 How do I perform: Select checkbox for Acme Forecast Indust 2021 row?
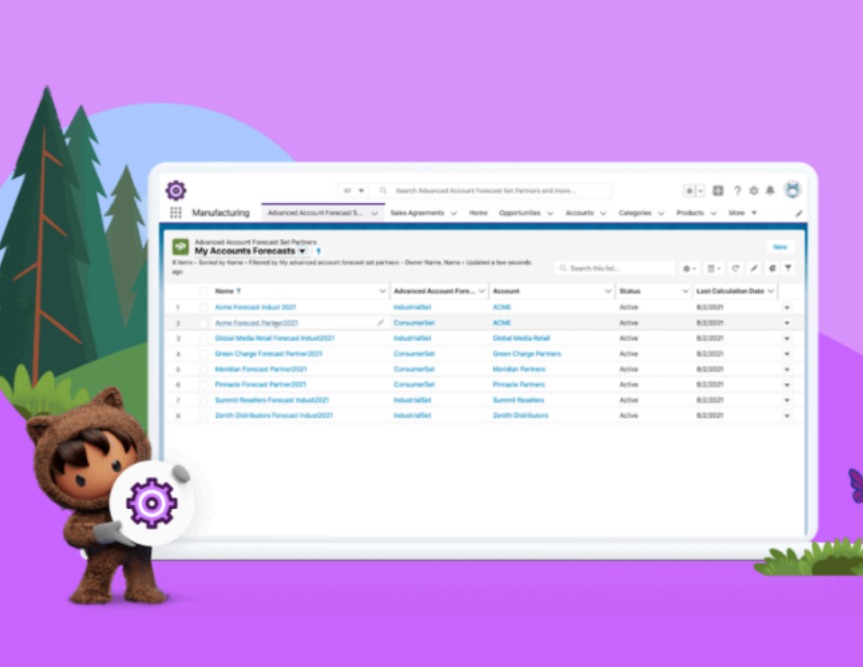coord(204,307)
